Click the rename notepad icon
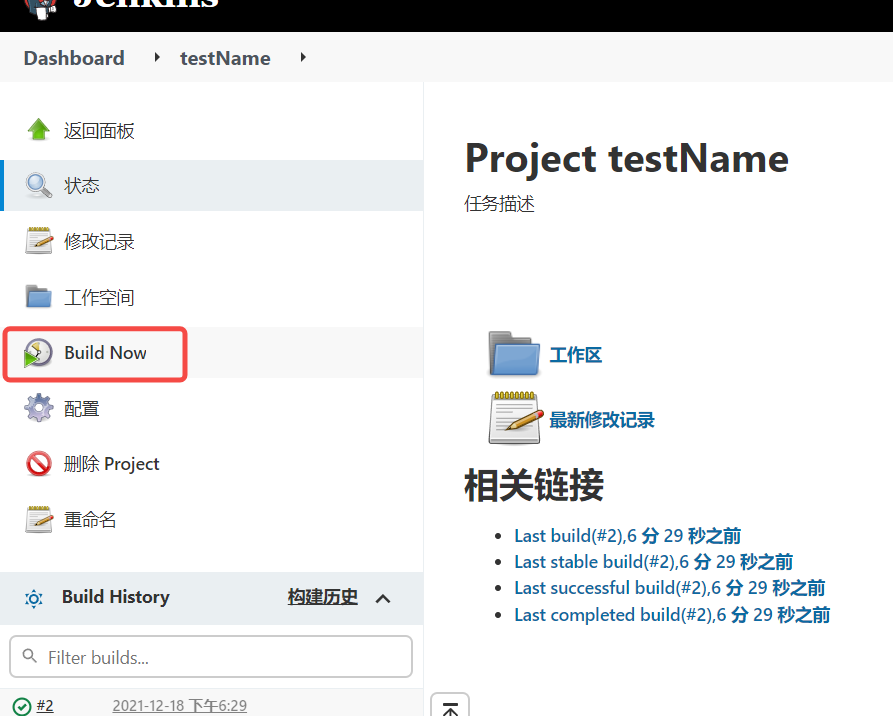893x716 pixels. coord(39,520)
